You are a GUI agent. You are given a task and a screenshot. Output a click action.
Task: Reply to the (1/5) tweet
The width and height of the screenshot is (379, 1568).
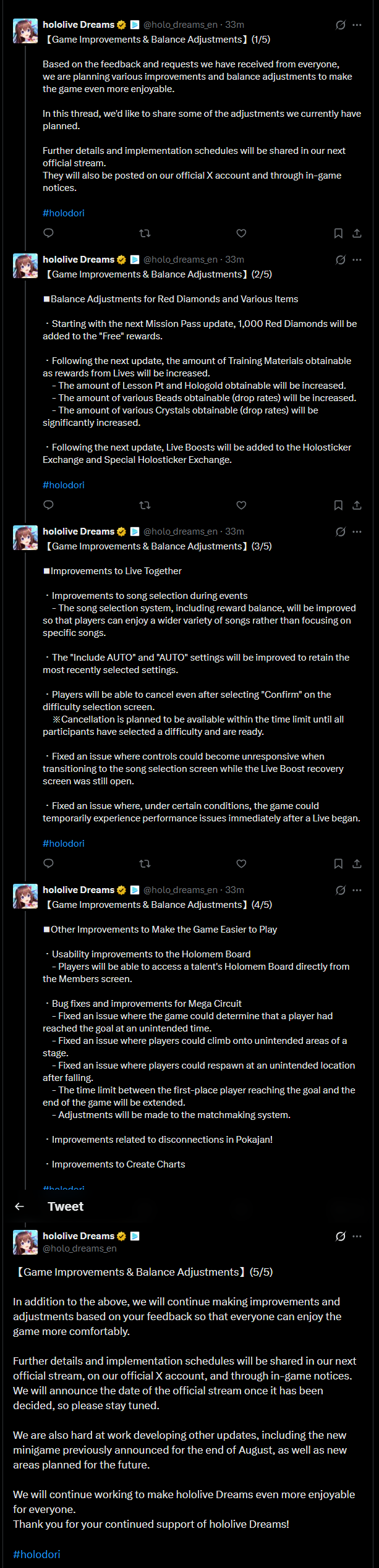click(x=48, y=233)
